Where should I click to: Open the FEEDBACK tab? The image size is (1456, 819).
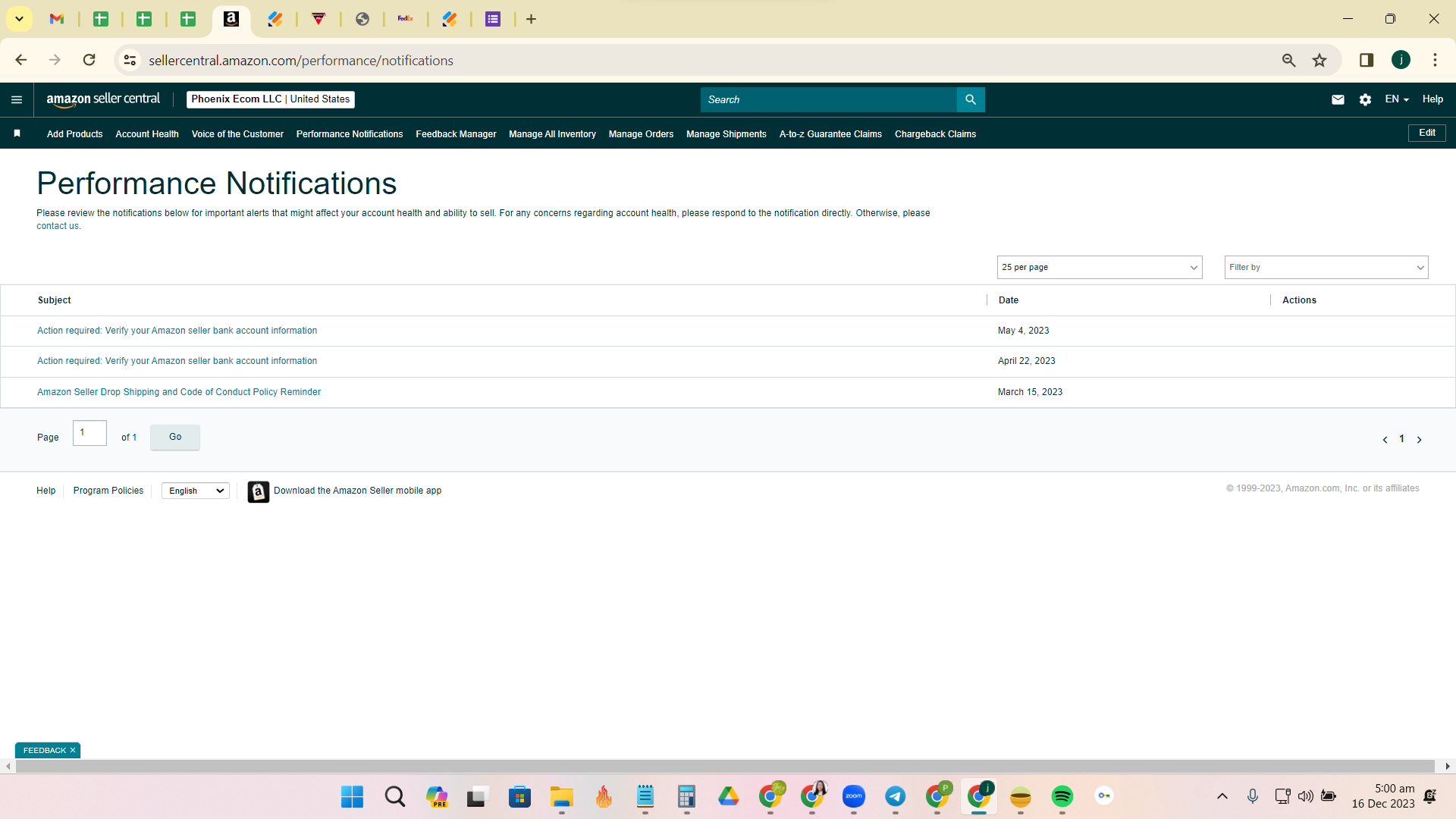coord(44,750)
